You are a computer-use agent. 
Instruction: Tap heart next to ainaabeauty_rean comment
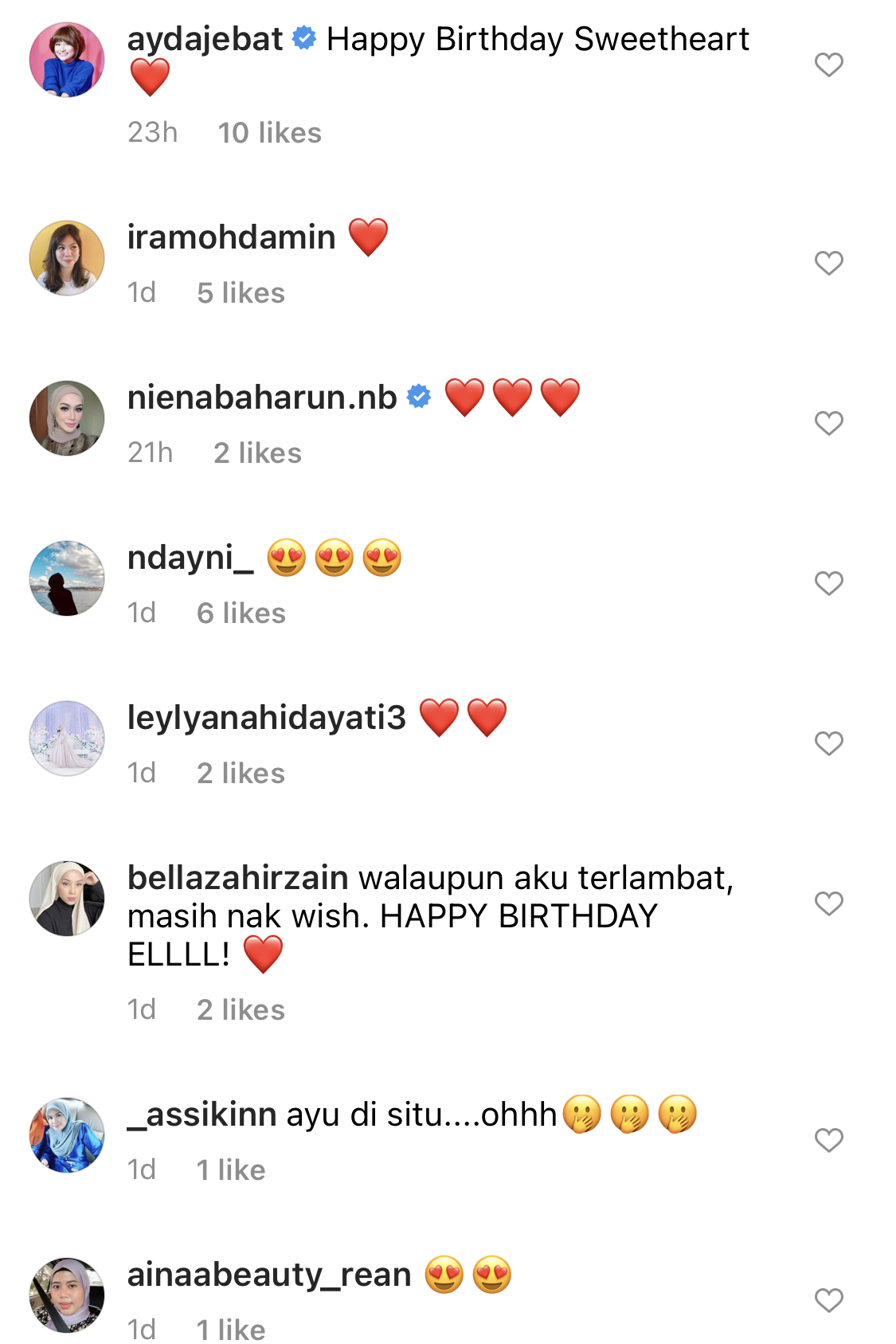(828, 1300)
